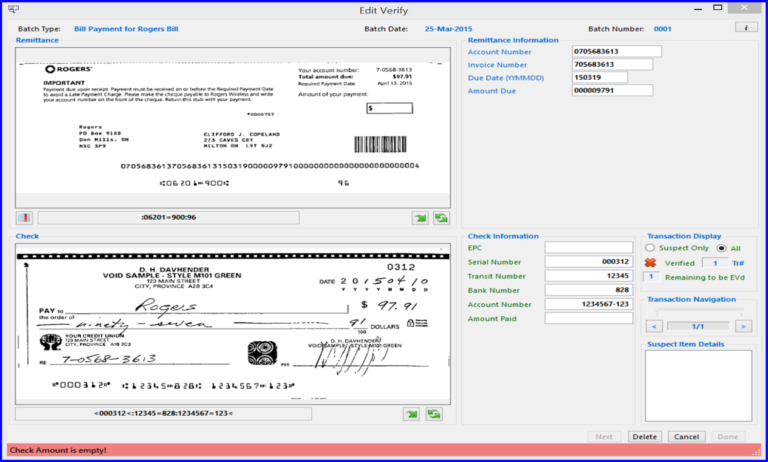
Task: Click the Due Date (YYMMDD) field
Action: (x=600, y=77)
